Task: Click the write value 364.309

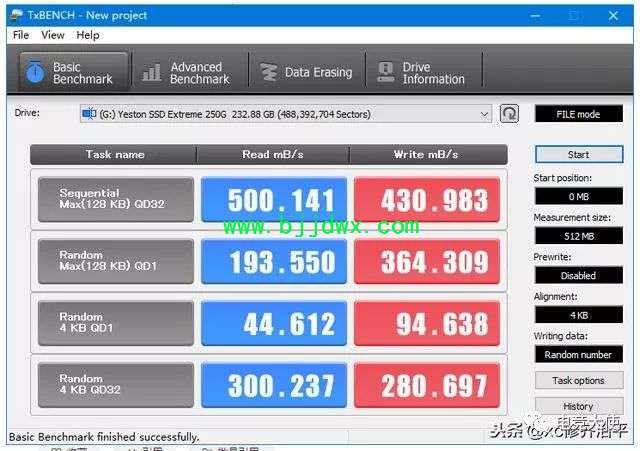Action: [427, 261]
